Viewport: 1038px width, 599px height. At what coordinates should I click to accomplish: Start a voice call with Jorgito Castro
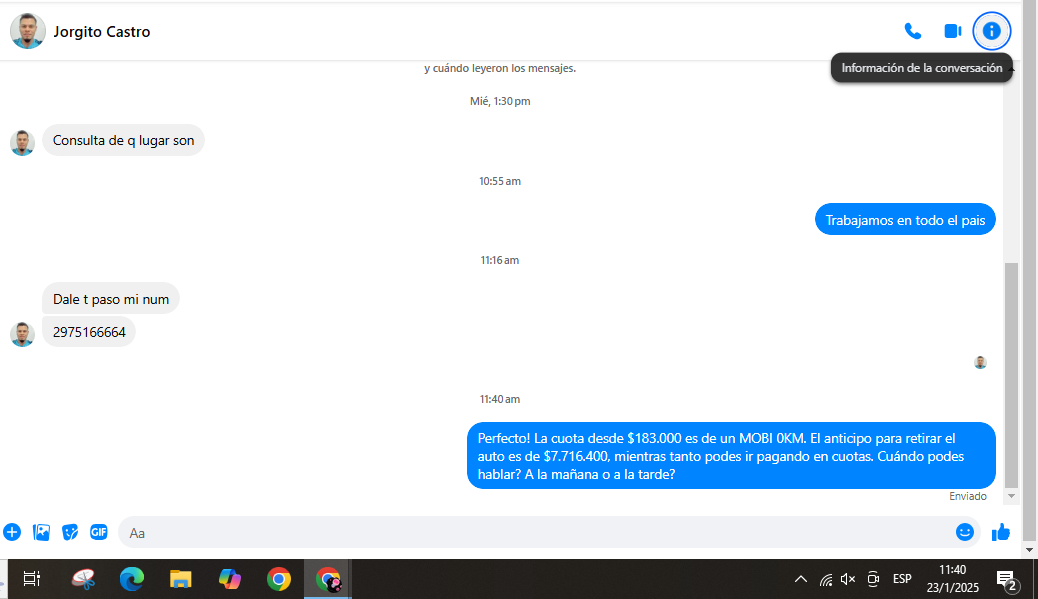(912, 31)
